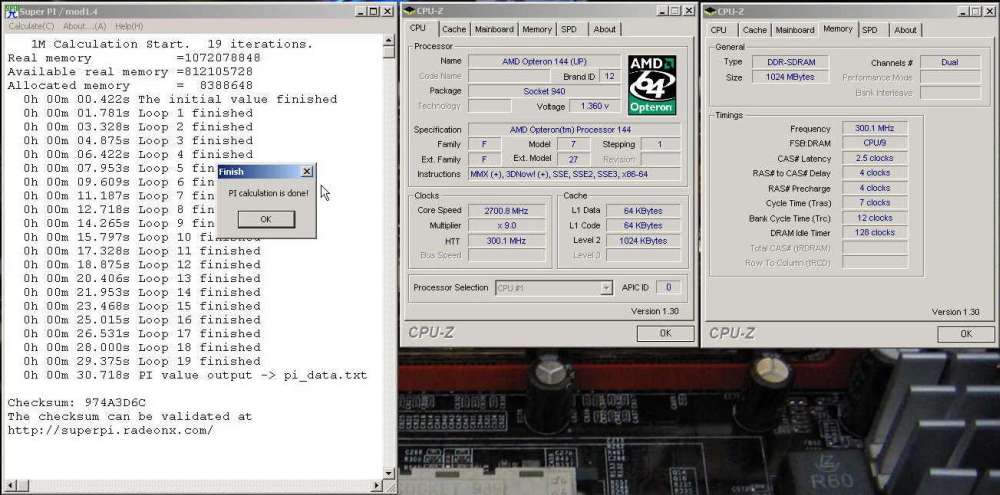The height and width of the screenshot is (495, 1000).
Task: Switch to SPD tab in right CPU-Z window
Action: coord(870,30)
